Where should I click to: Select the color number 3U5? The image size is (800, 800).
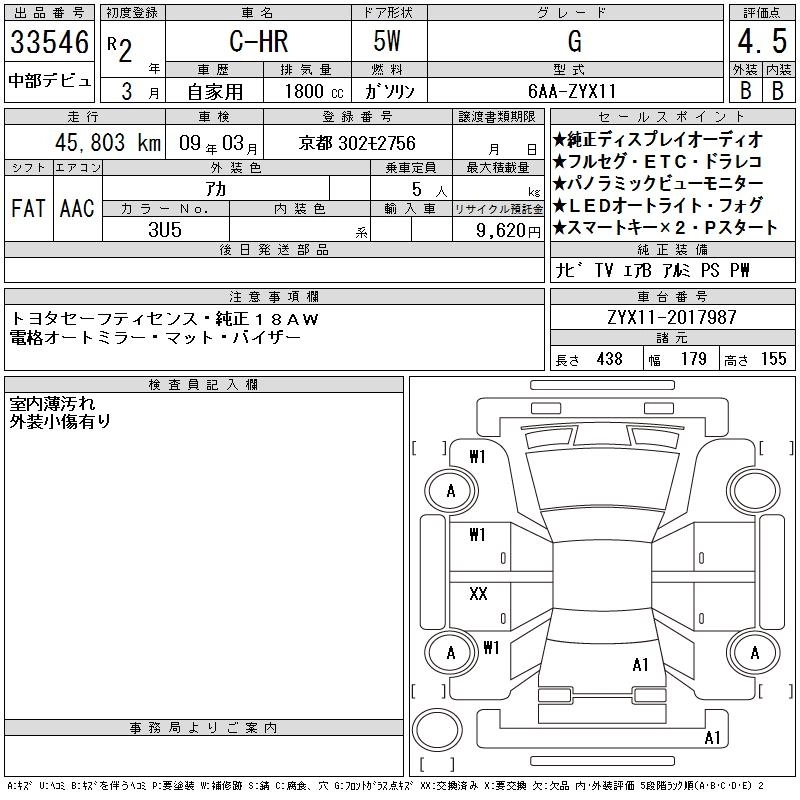click(x=165, y=230)
